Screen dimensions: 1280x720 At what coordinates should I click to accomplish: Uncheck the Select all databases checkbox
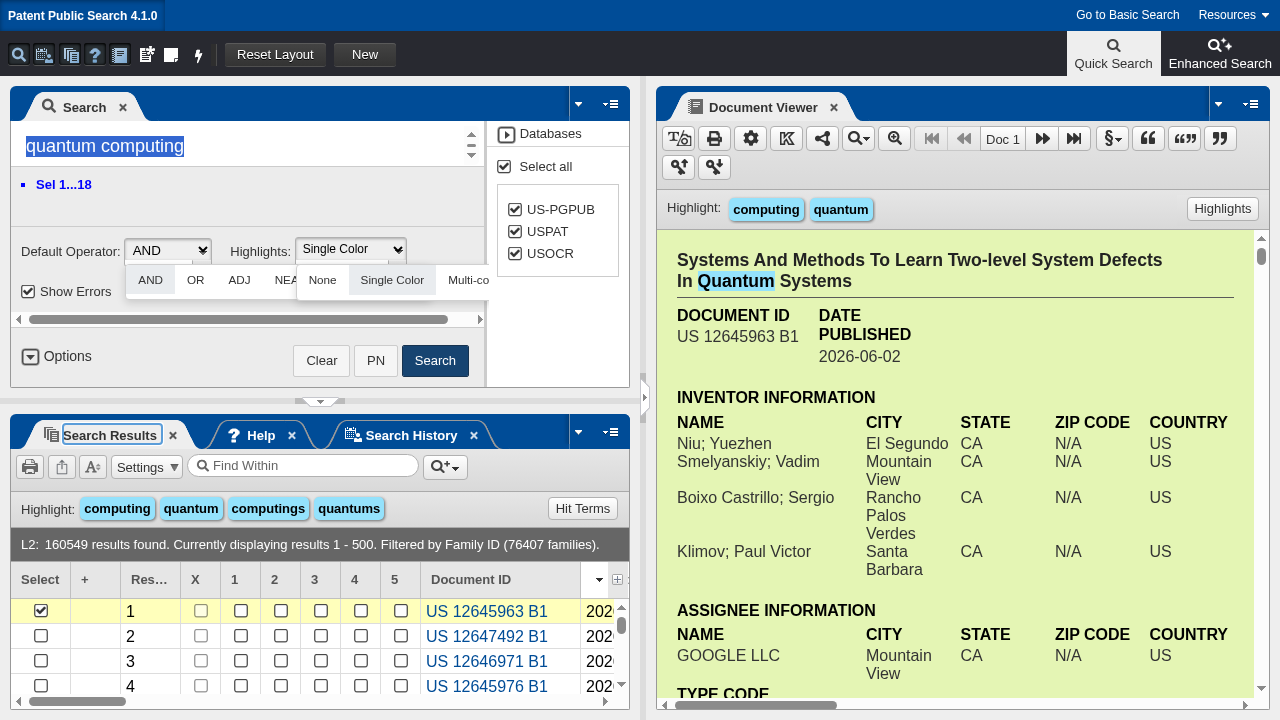pos(504,166)
